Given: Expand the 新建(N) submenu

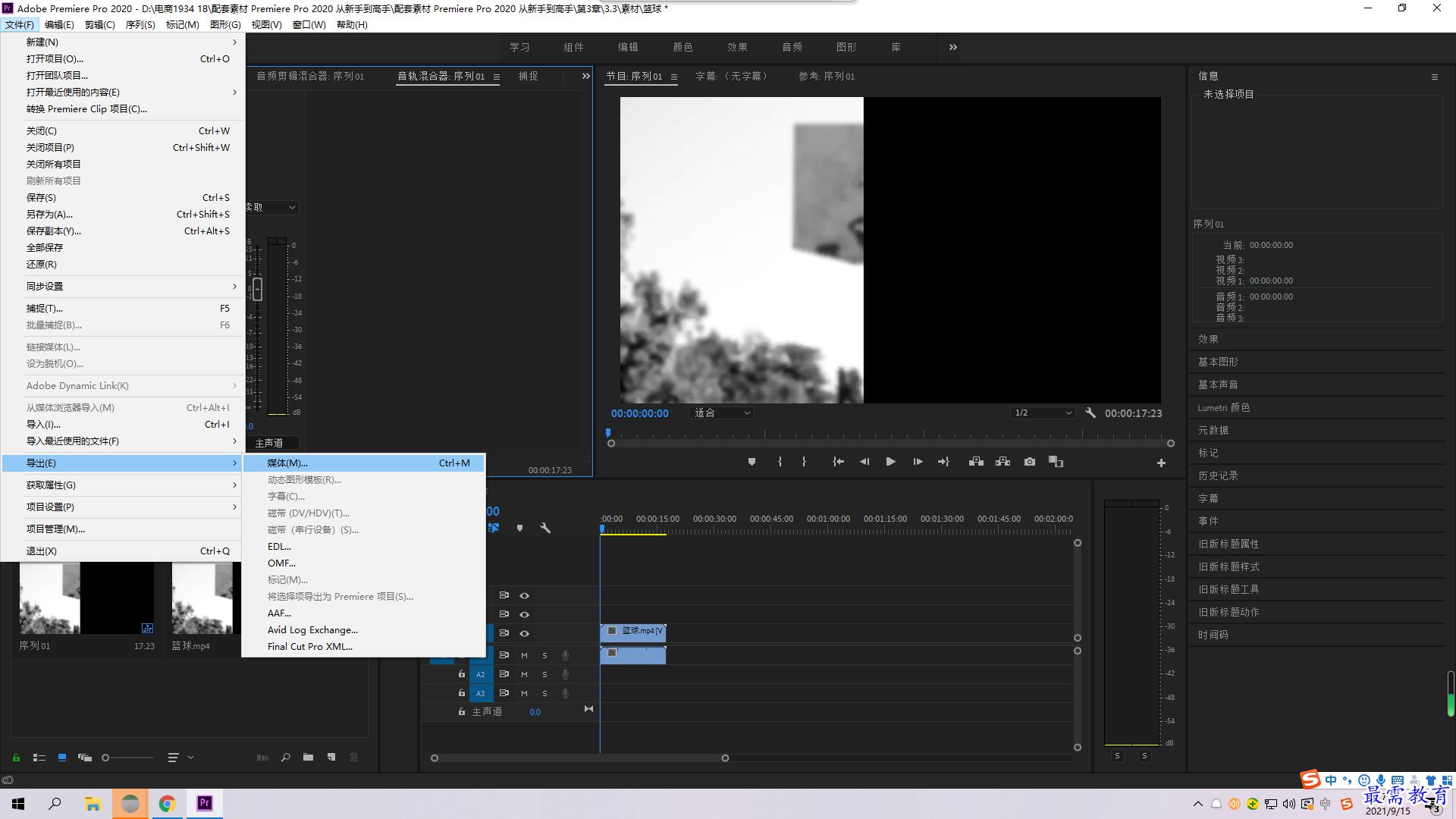Looking at the screenshot, I should click(x=122, y=42).
